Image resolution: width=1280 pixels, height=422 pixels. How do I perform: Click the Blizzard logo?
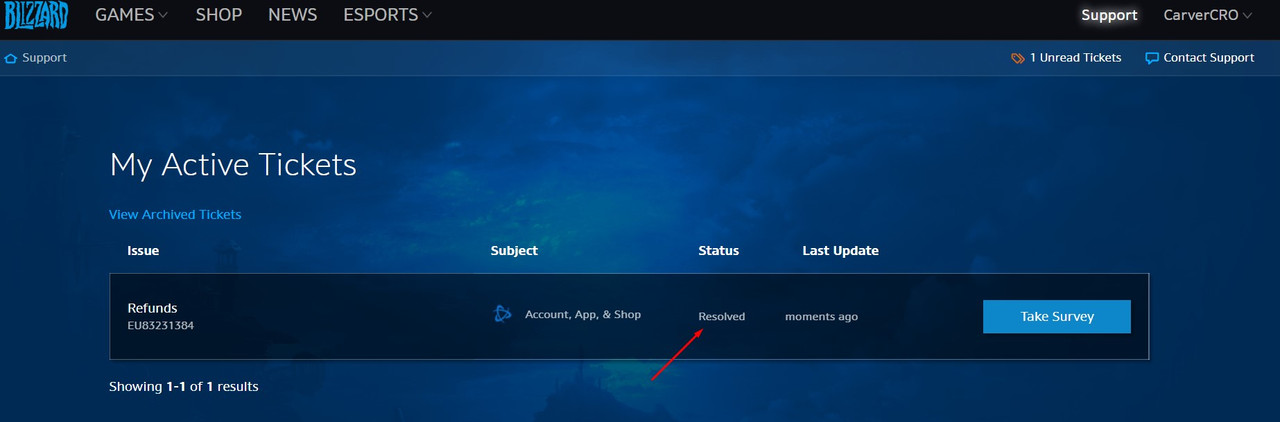click(x=35, y=15)
